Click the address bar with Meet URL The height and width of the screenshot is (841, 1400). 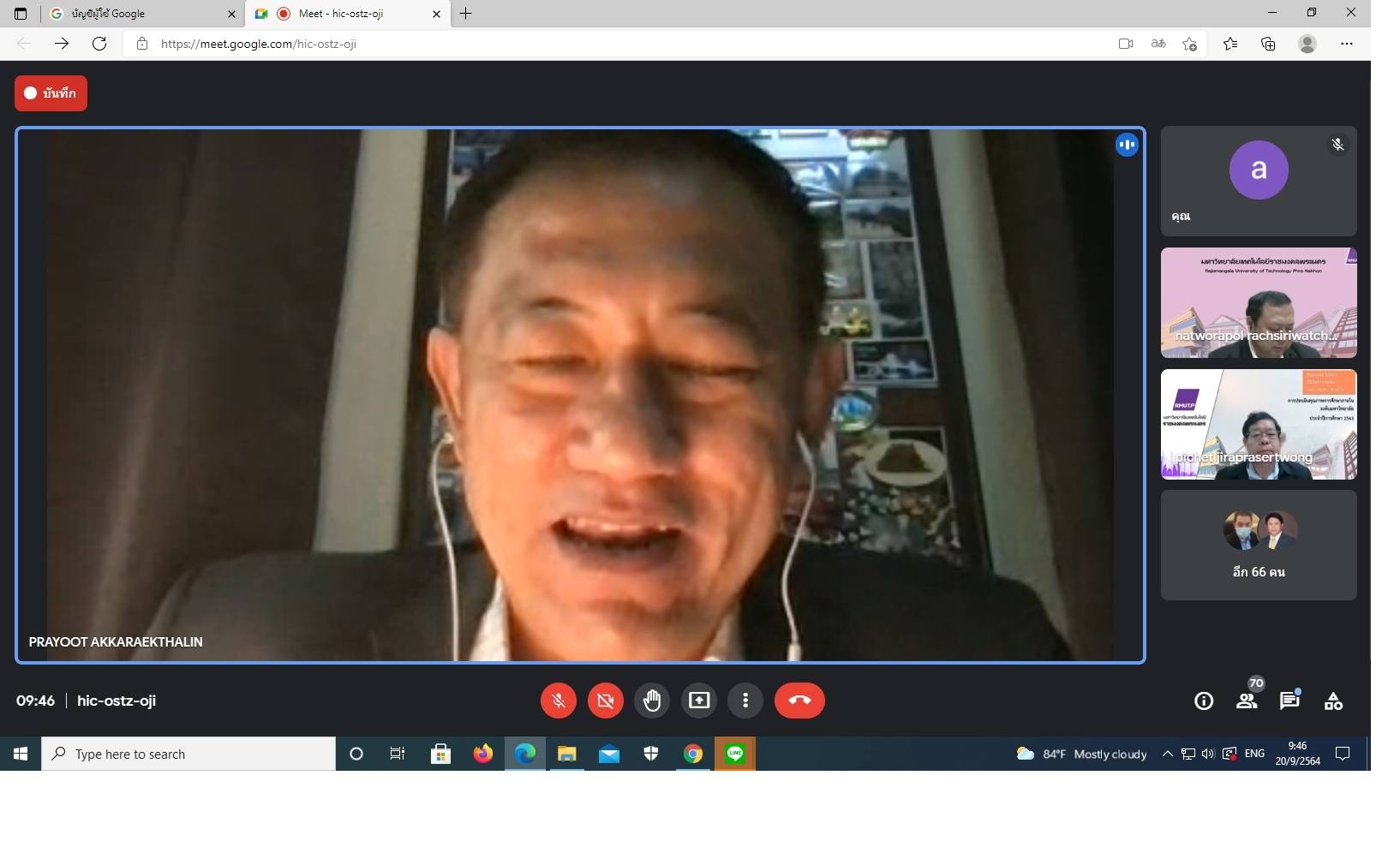[x=600, y=44]
